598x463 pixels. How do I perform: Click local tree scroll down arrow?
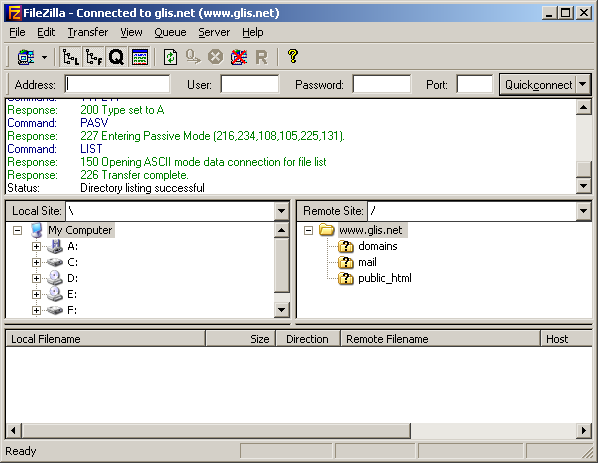[x=281, y=310]
